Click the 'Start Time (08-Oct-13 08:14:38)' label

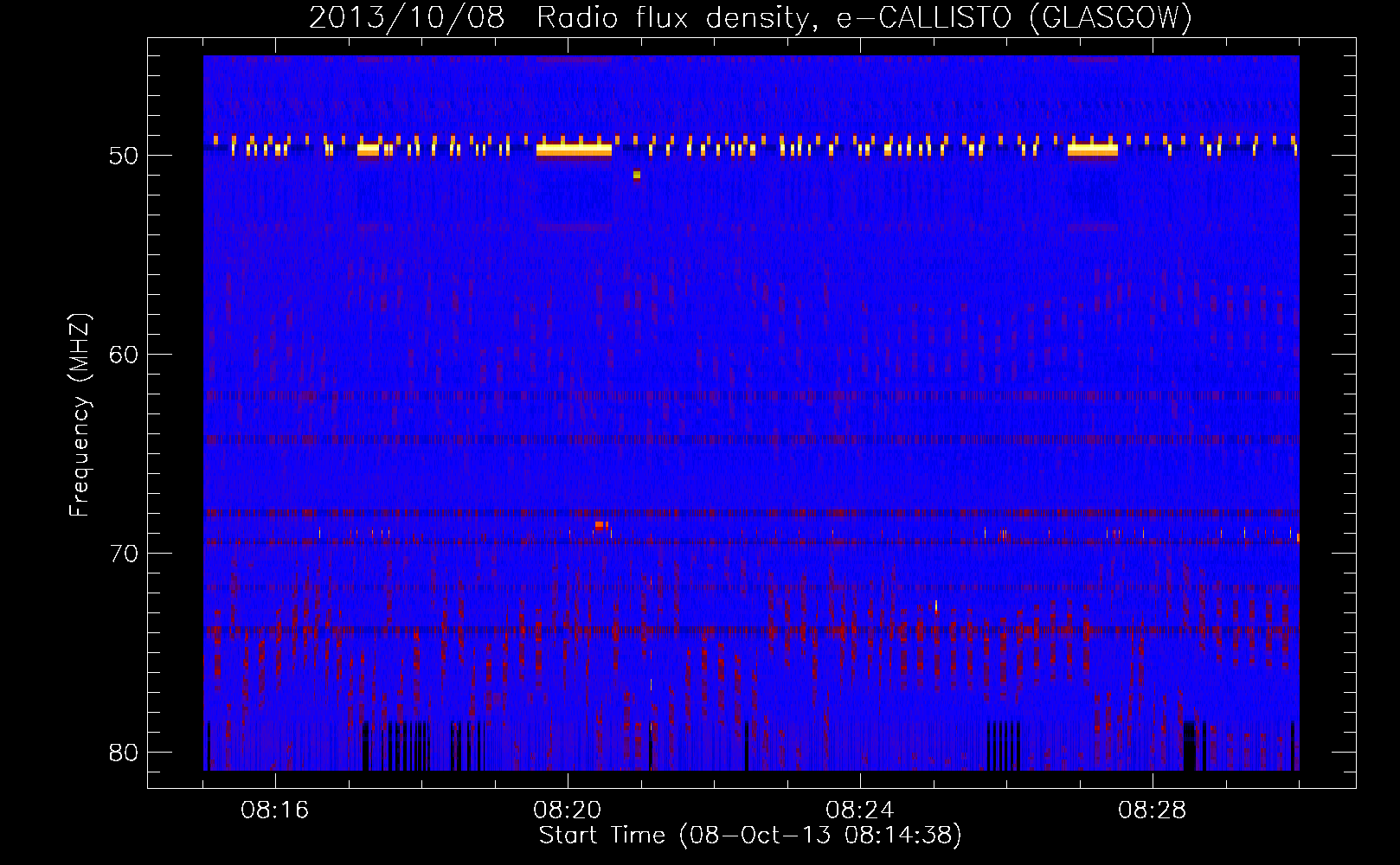click(x=750, y=836)
